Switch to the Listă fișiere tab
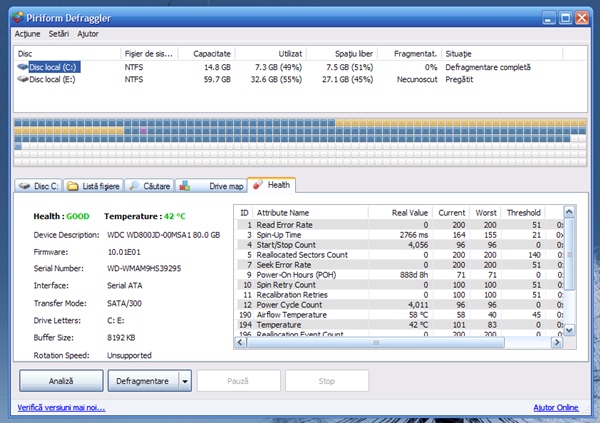Viewport: 600px width, 423px height. pos(93,186)
